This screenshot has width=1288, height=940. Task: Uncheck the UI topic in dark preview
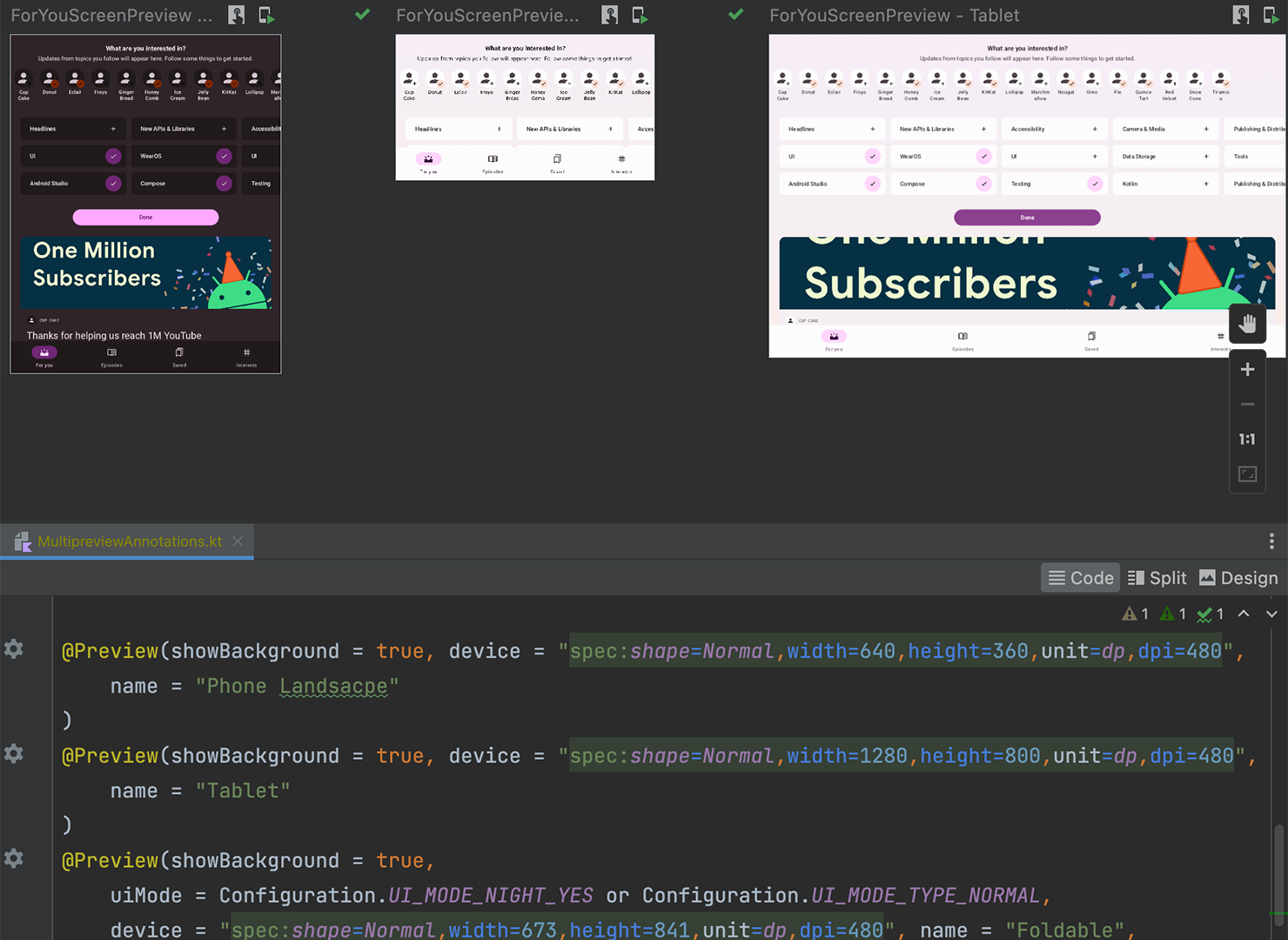click(113, 156)
